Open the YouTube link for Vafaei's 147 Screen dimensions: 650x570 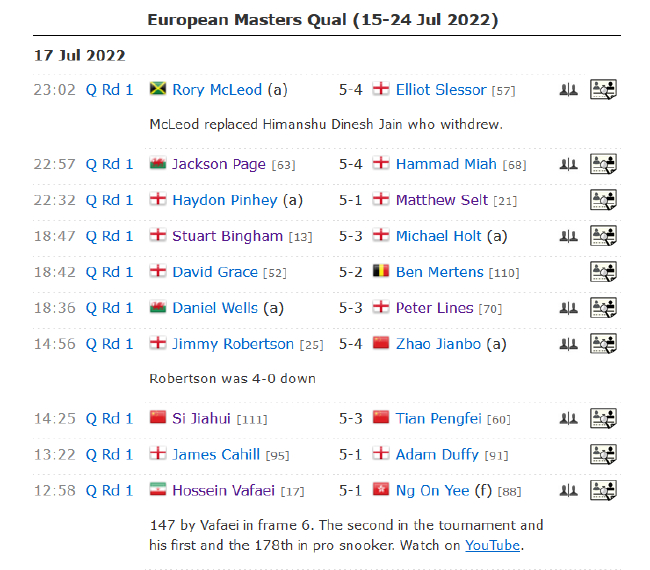pos(492,545)
